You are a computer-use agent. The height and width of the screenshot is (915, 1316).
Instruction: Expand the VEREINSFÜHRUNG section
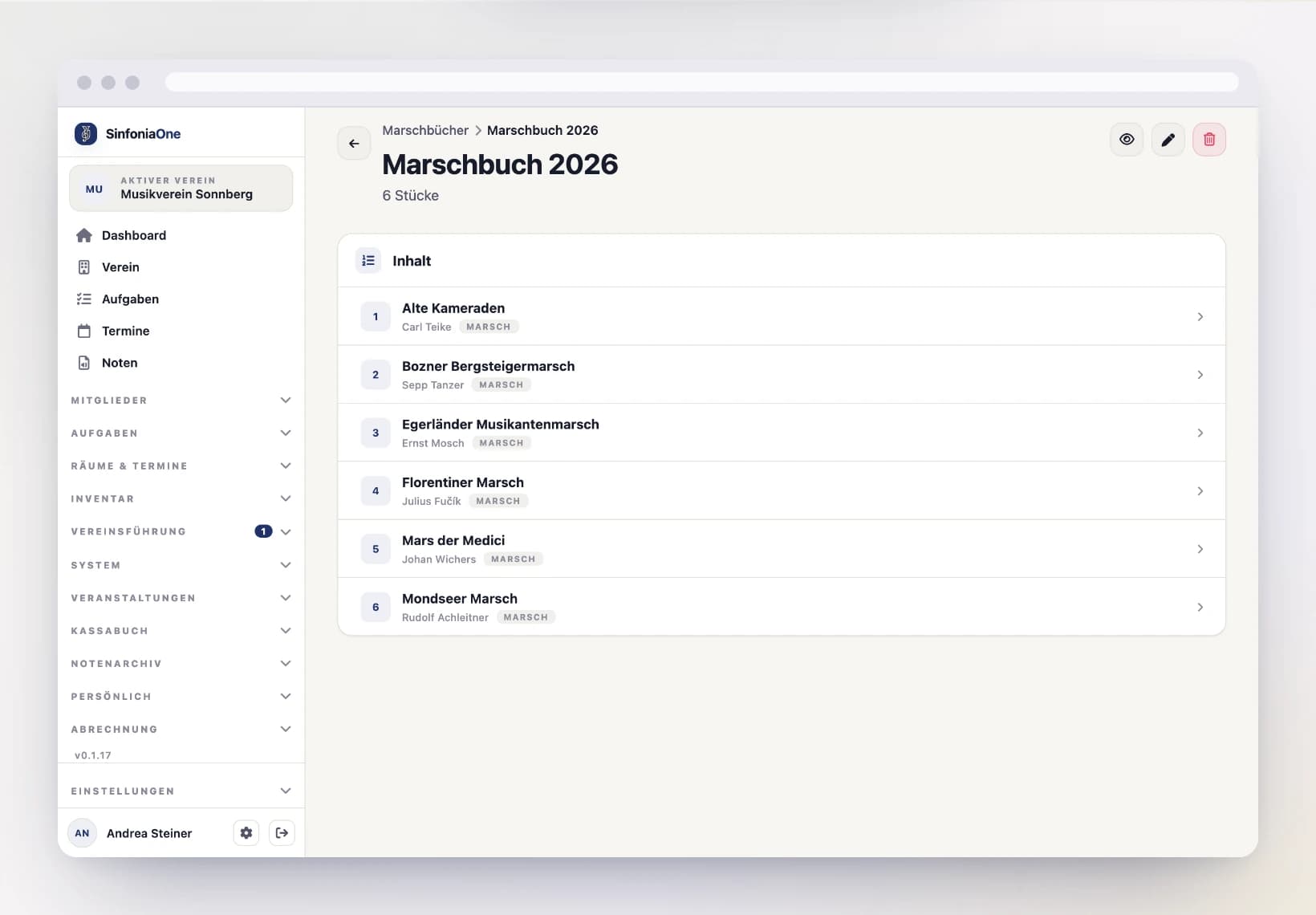tap(181, 532)
